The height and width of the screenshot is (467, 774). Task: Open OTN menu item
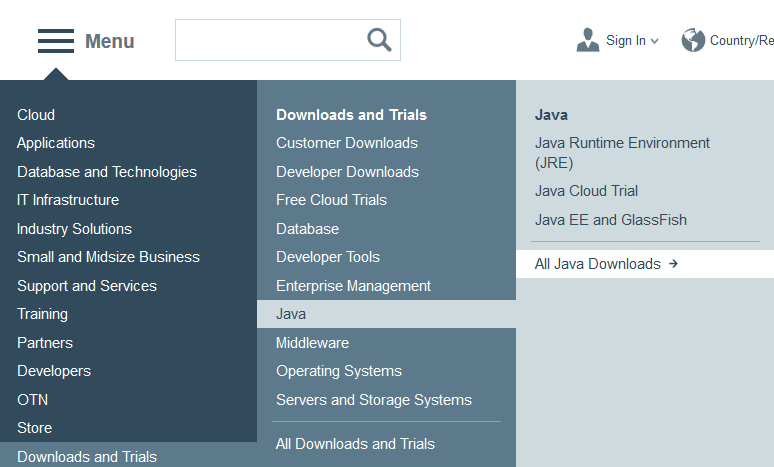33,399
